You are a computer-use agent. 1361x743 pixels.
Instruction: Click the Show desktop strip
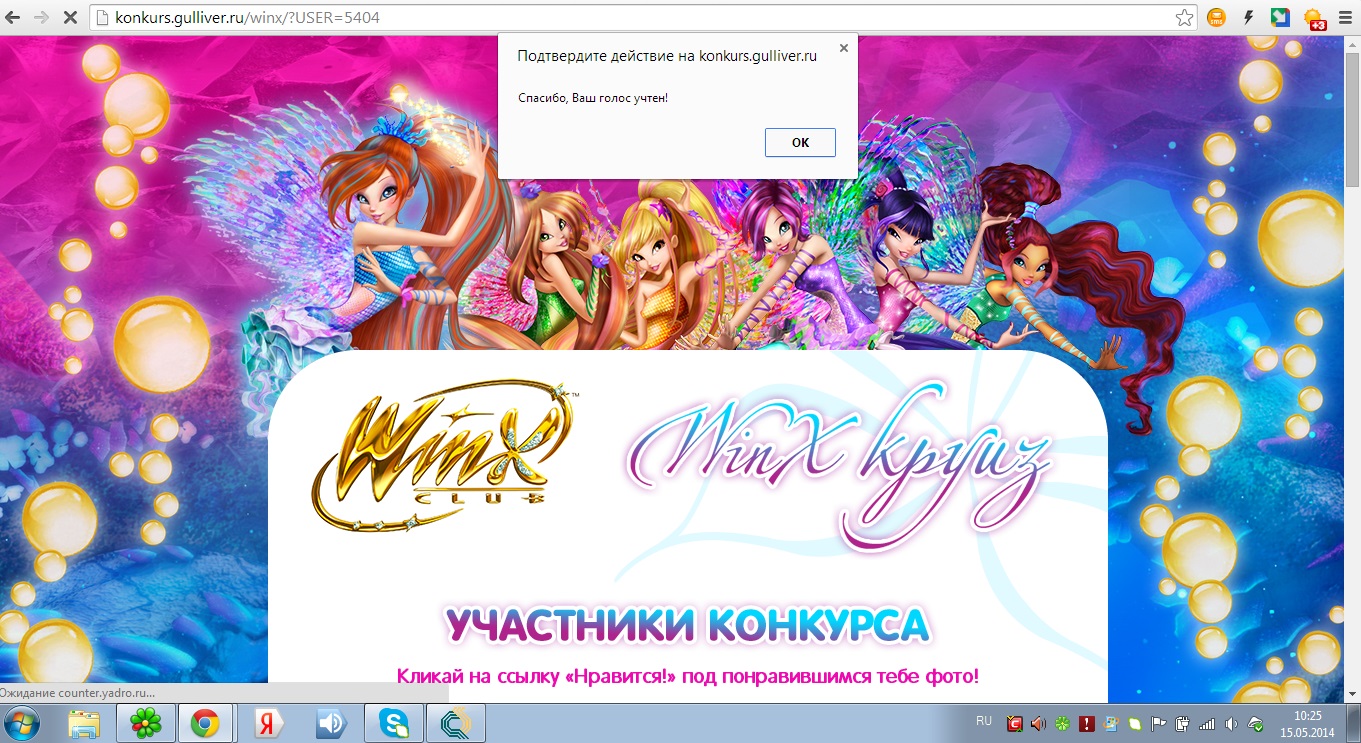click(1353, 723)
